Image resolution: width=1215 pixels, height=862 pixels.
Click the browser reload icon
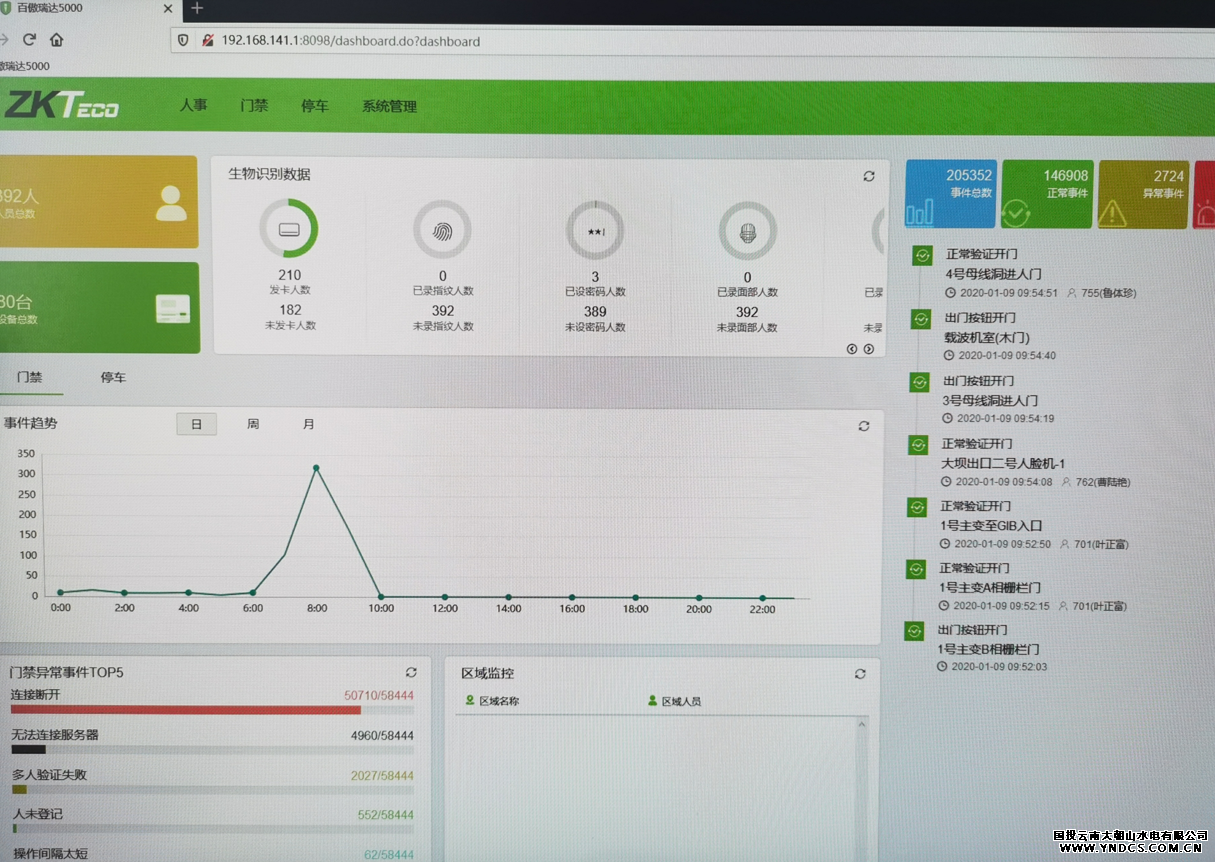coord(29,40)
